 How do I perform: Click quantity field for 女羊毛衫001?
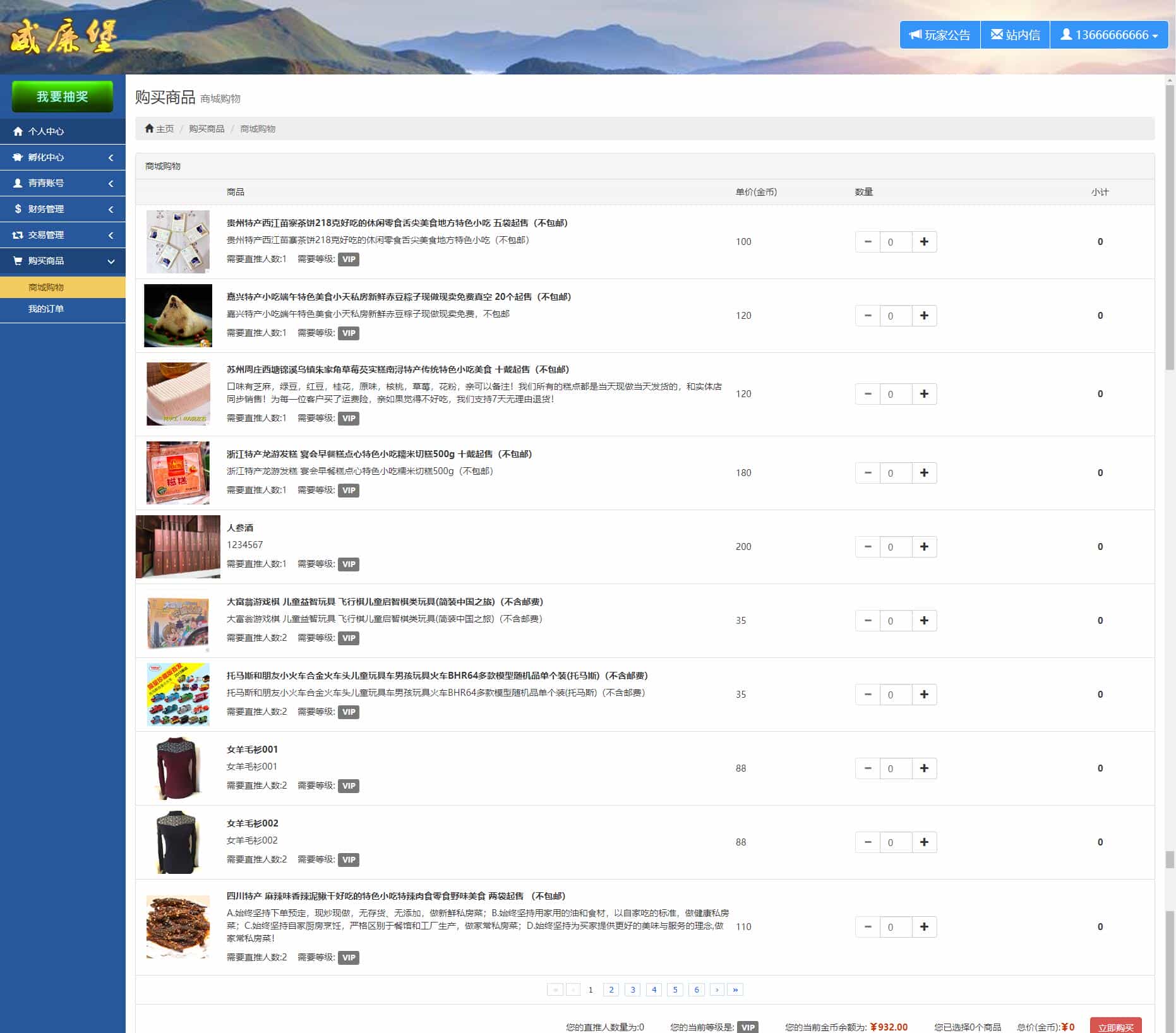(896, 768)
